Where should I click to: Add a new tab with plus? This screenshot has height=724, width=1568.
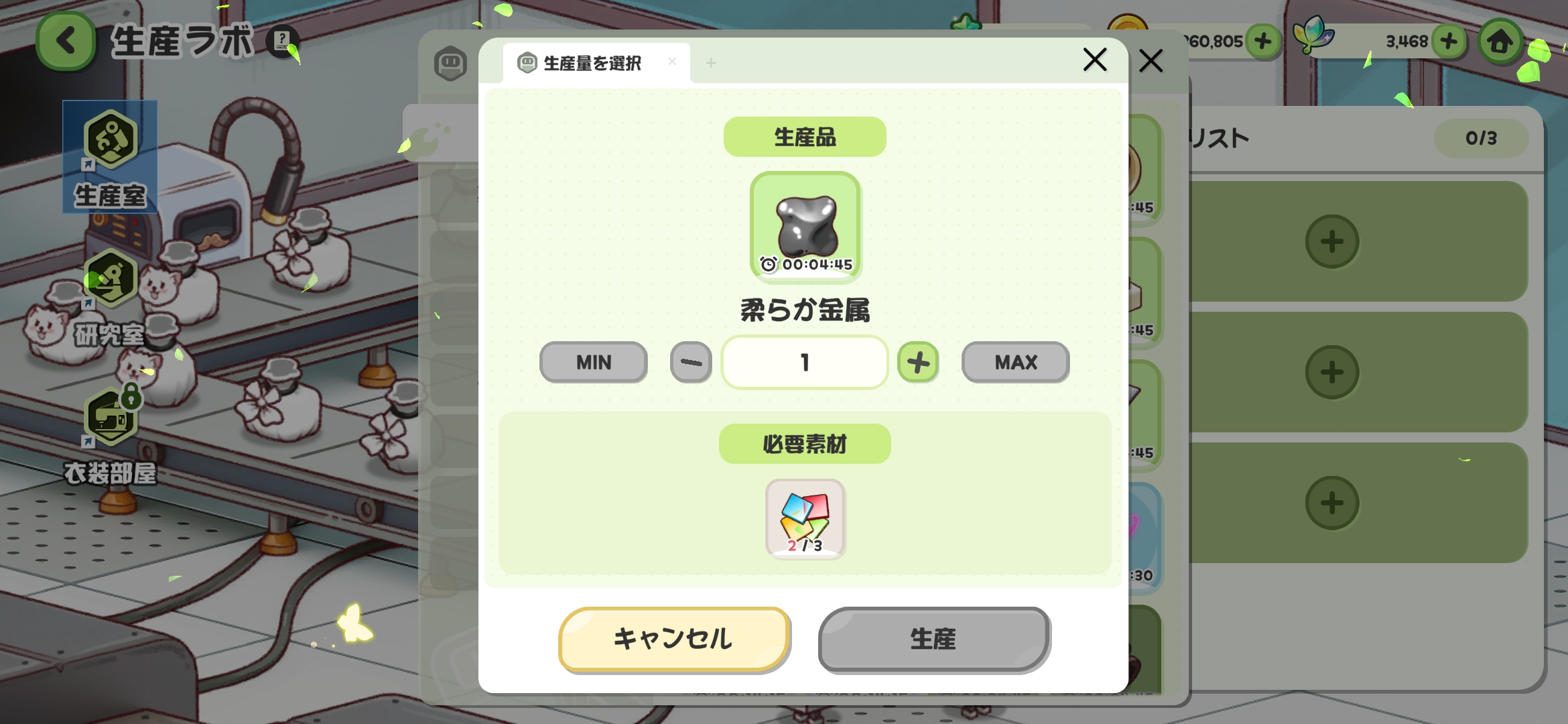pyautogui.click(x=711, y=63)
